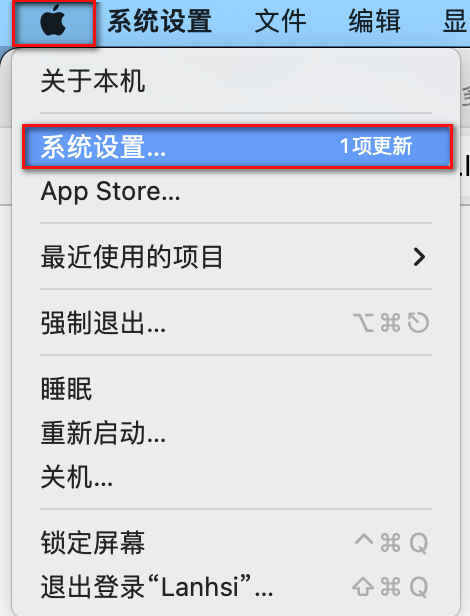470x616 pixels.
Task: Open the 系统设置 app menu in menu bar
Action: click(x=160, y=22)
